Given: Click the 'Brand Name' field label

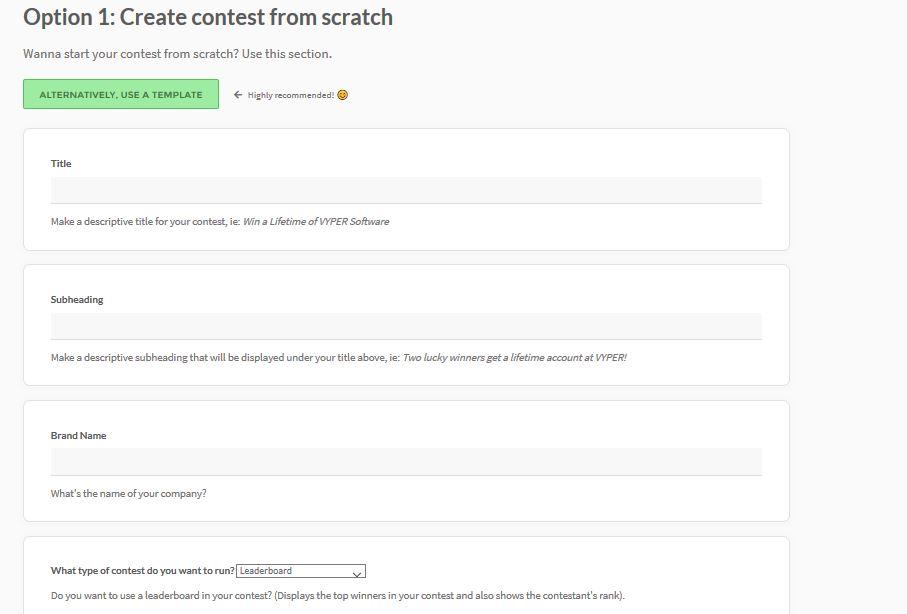Looking at the screenshot, I should 78,435.
